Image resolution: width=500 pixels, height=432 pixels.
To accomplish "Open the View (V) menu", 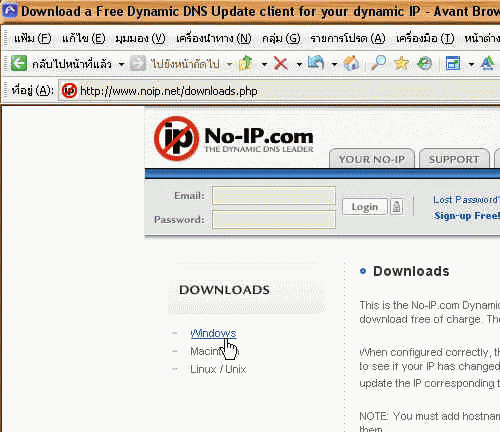I will pyautogui.click(x=140, y=38).
